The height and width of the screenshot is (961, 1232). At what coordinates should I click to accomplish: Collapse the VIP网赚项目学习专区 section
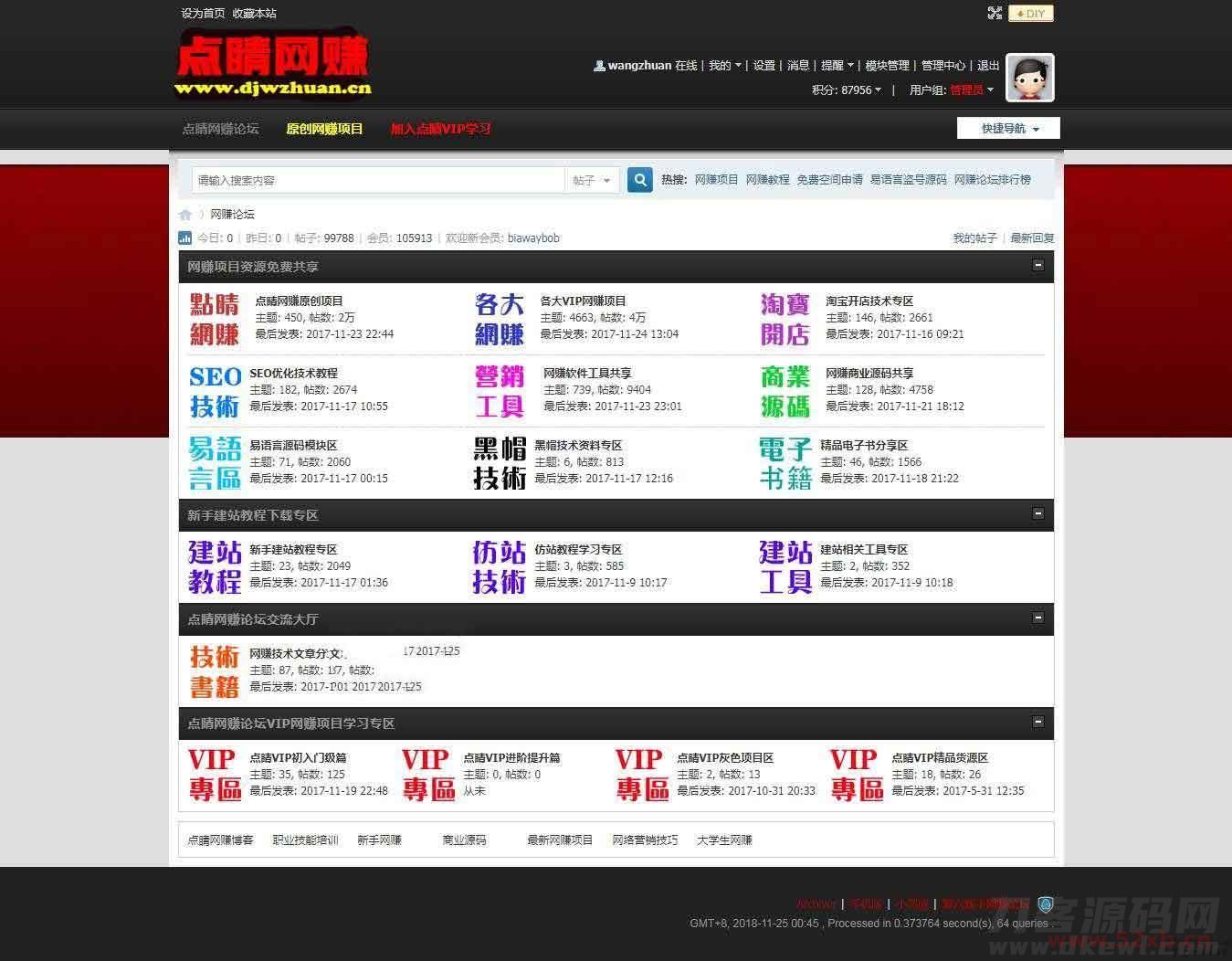click(1038, 722)
